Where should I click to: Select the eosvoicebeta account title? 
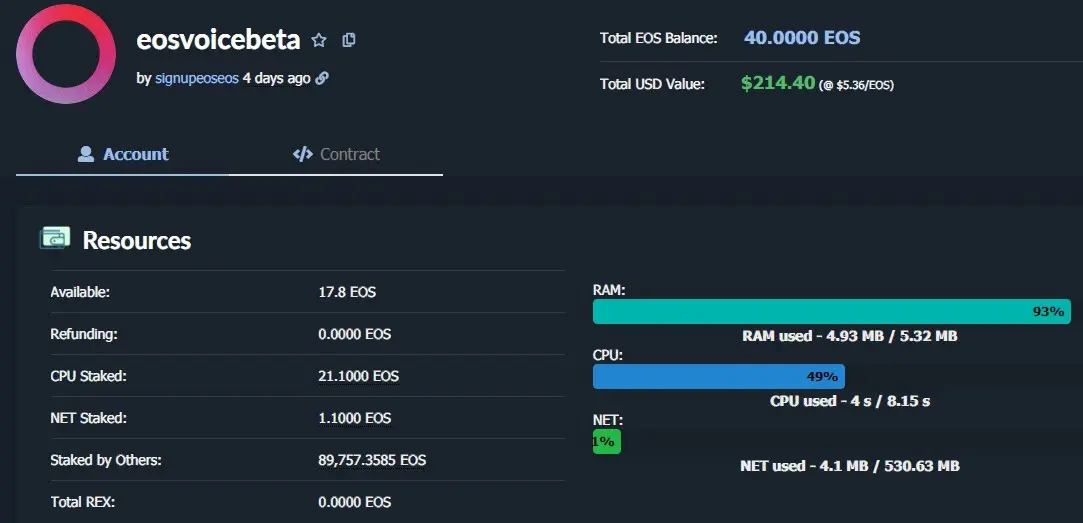click(x=218, y=40)
